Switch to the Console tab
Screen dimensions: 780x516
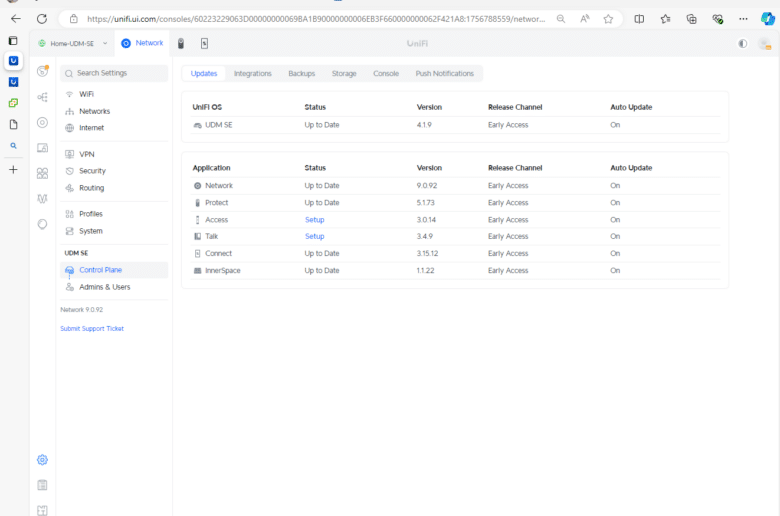386,73
